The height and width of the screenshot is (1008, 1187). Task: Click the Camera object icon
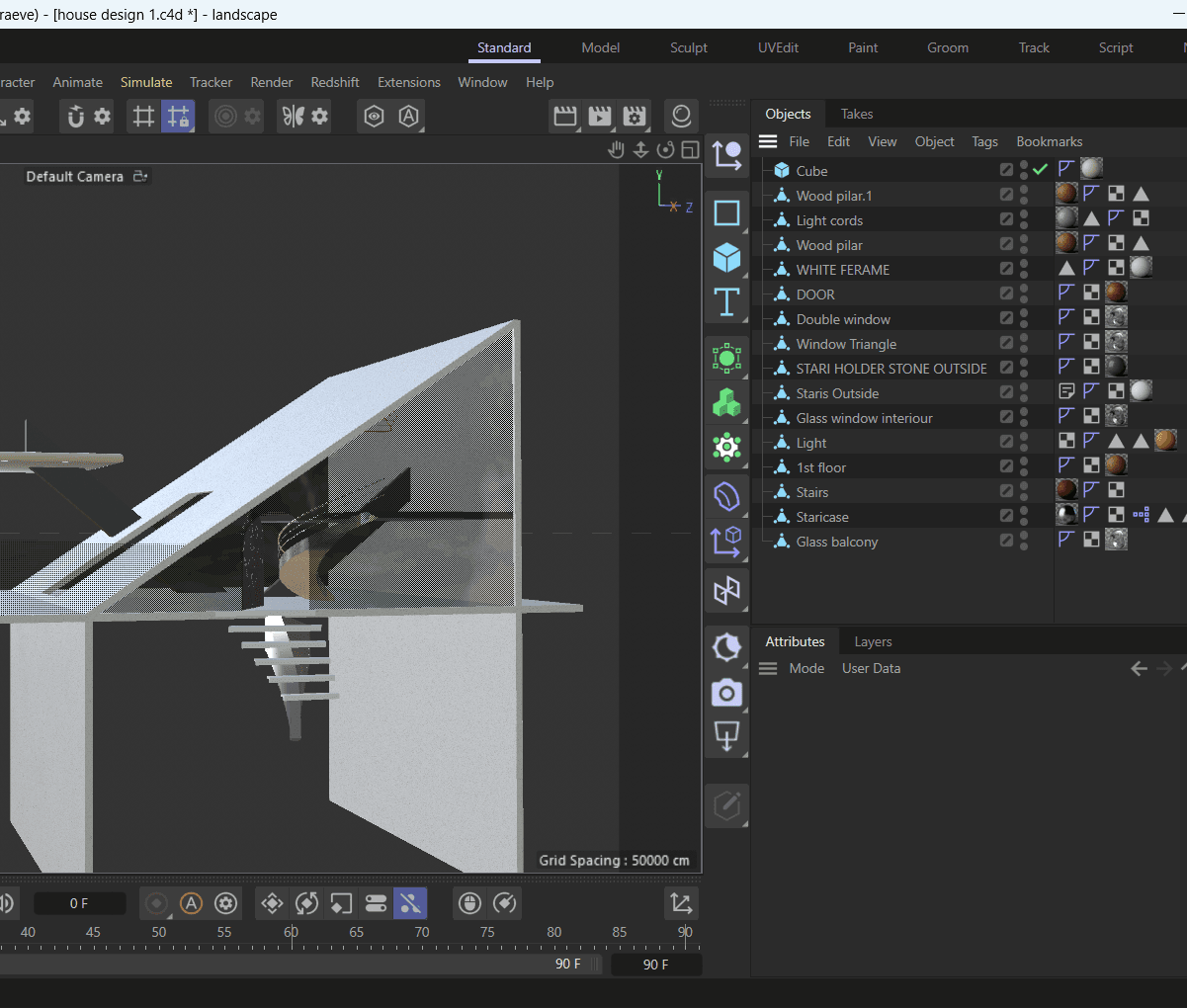pyautogui.click(x=726, y=693)
